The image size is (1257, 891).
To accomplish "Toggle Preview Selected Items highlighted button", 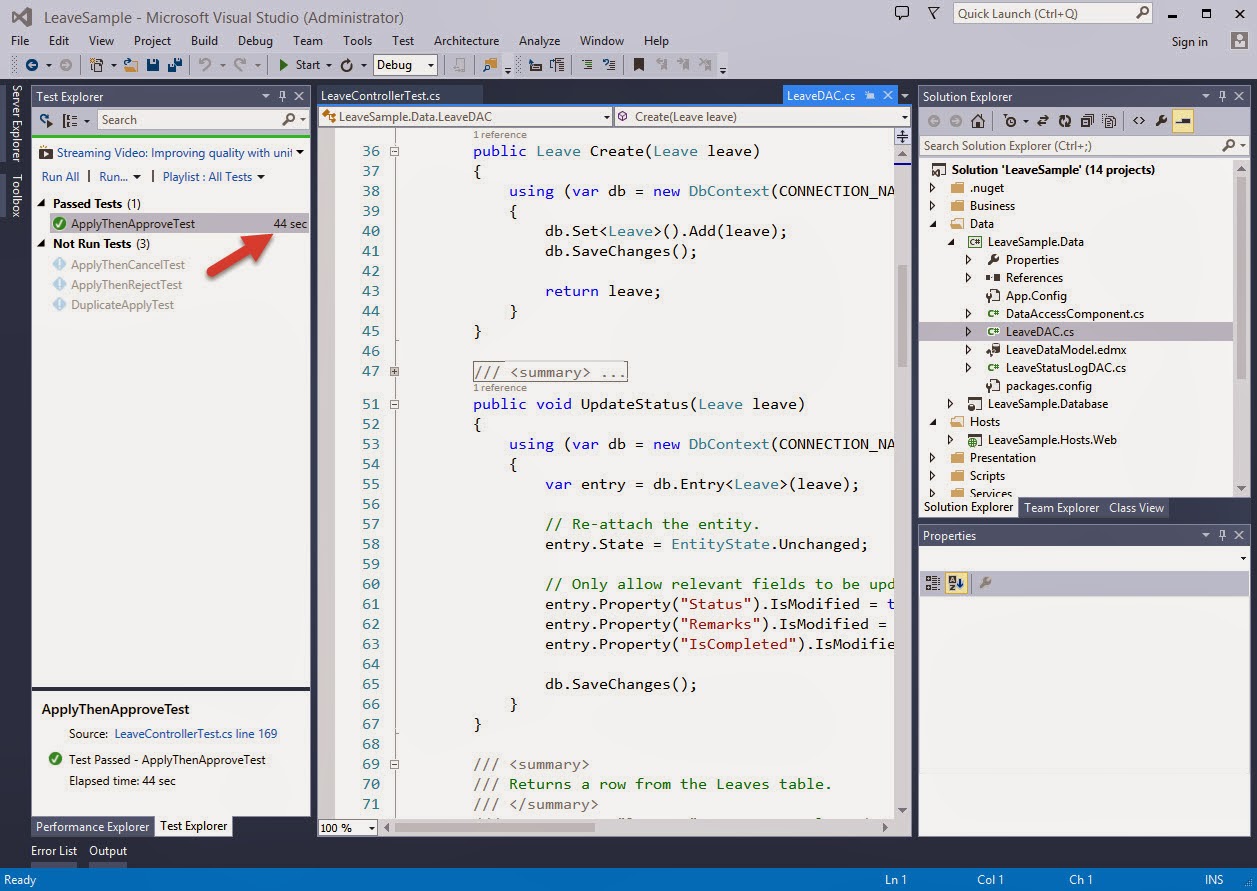I will point(1183,121).
